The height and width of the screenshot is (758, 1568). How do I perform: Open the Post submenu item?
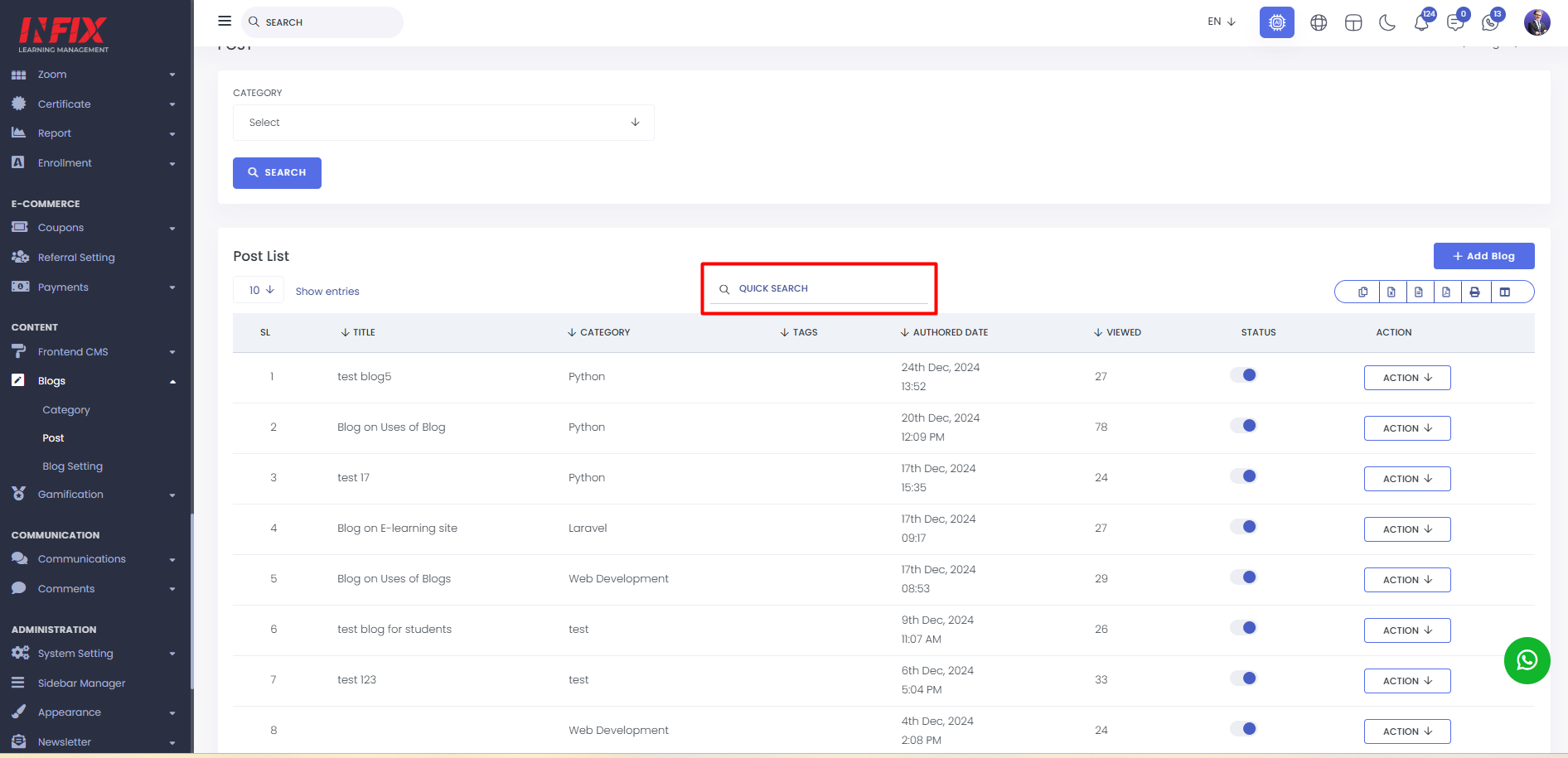tap(53, 438)
